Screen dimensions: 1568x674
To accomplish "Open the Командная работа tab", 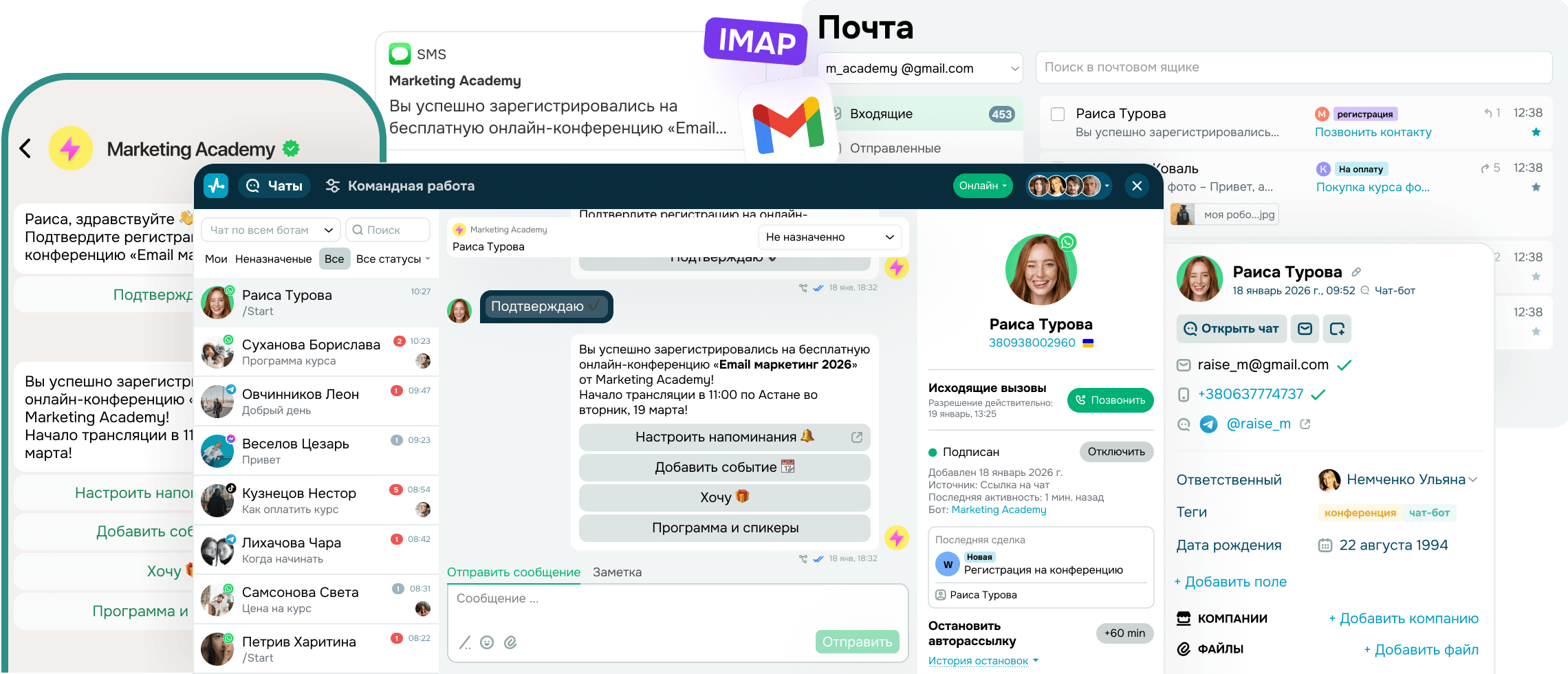I will tap(400, 186).
